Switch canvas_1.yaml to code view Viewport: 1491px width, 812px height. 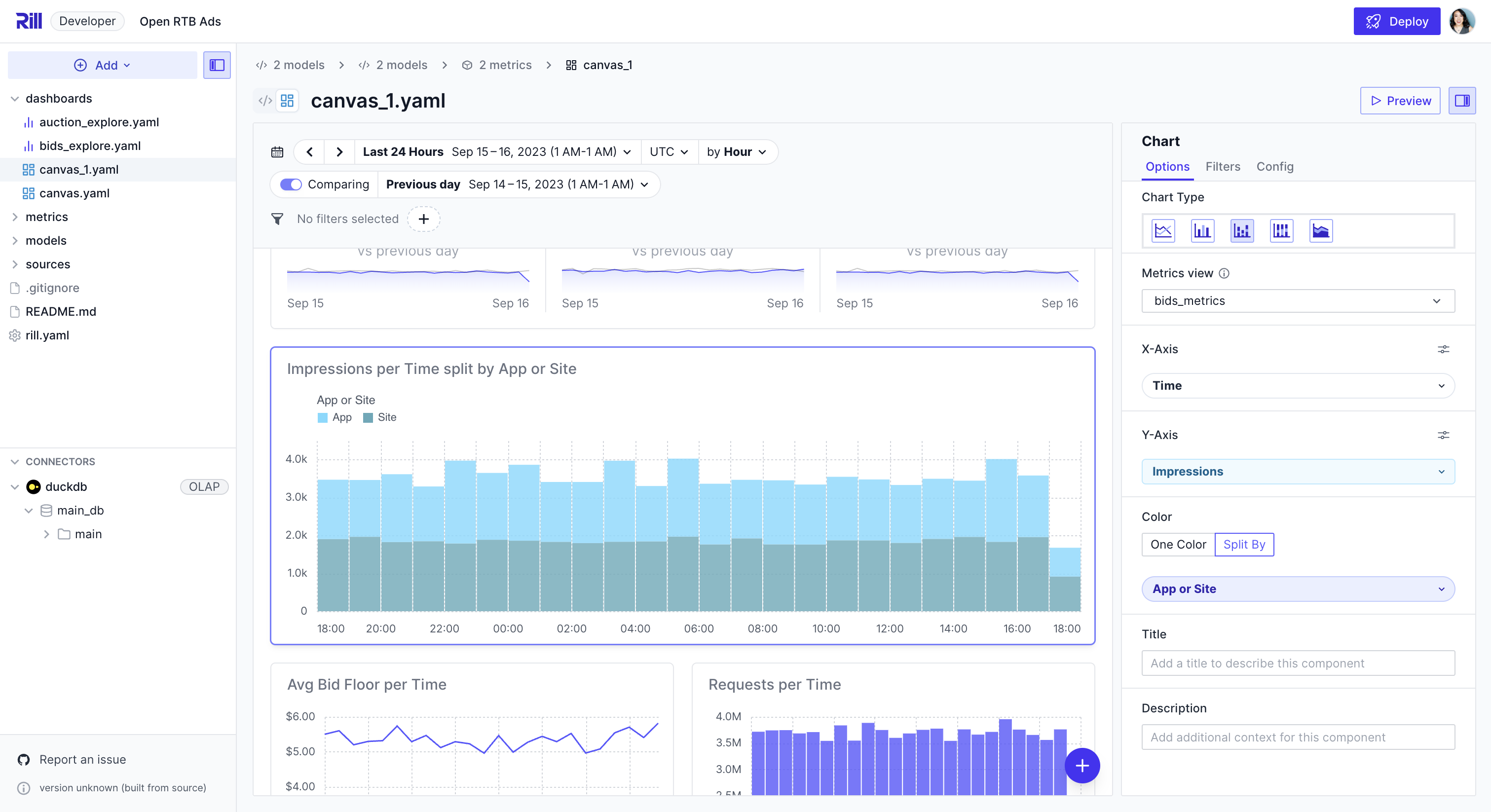[265, 100]
